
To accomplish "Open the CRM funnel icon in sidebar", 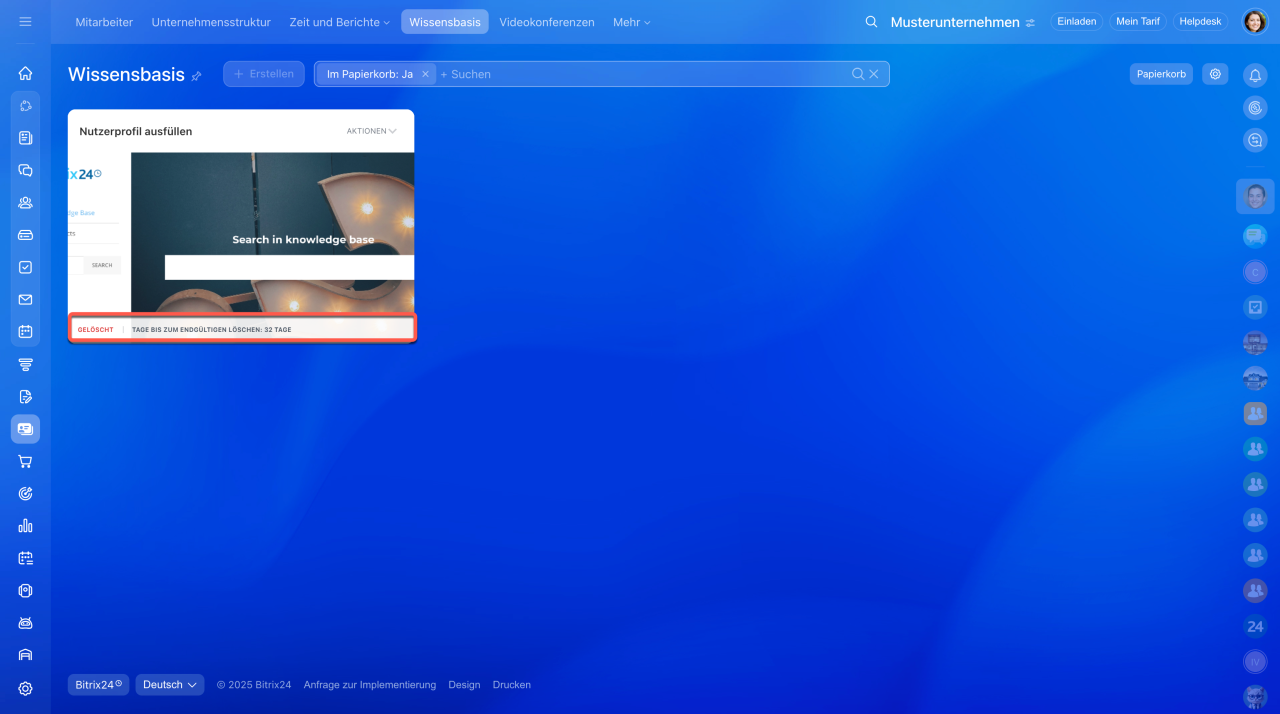I will tap(25, 364).
